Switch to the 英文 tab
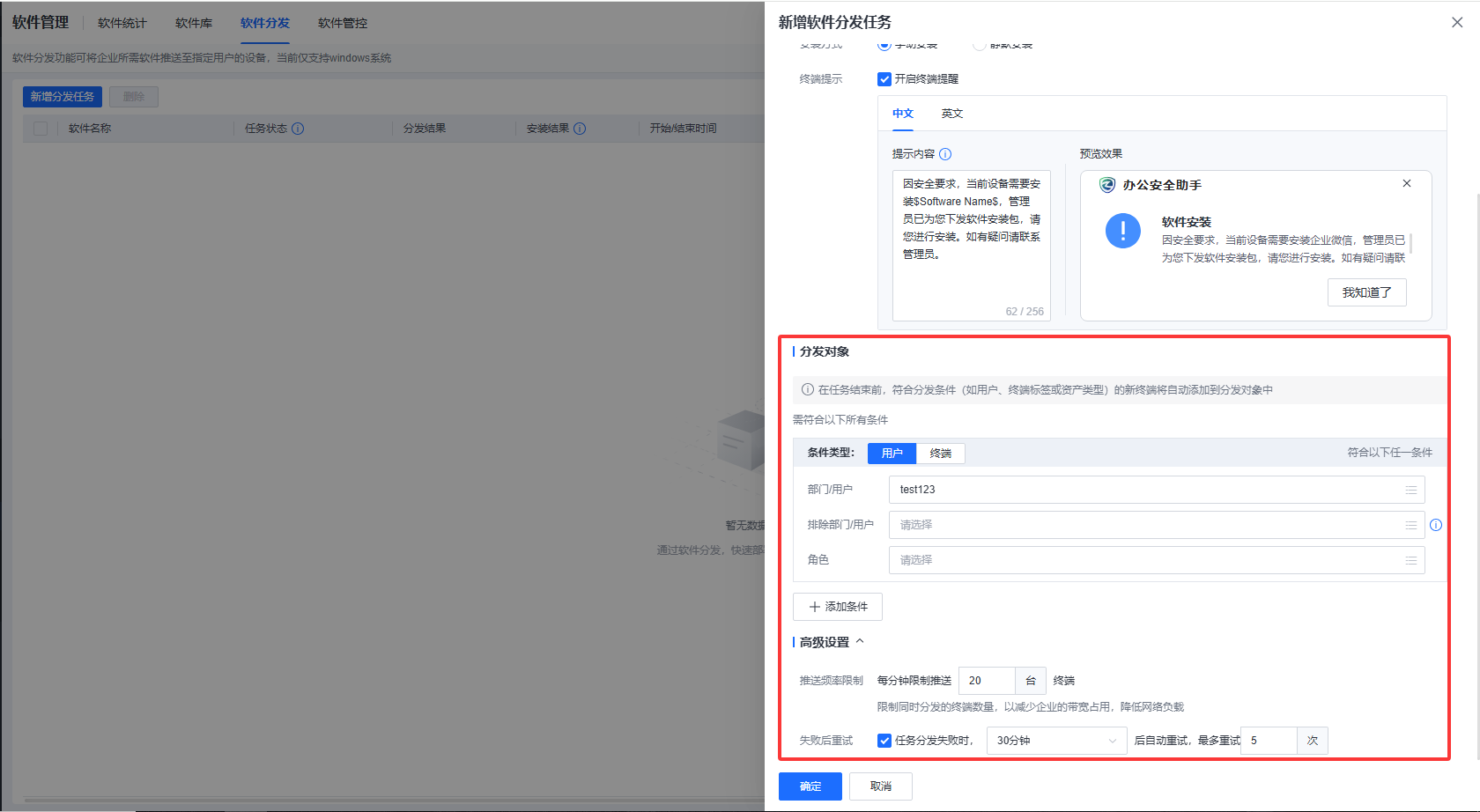This screenshot has height=812, width=1480. 951,114
